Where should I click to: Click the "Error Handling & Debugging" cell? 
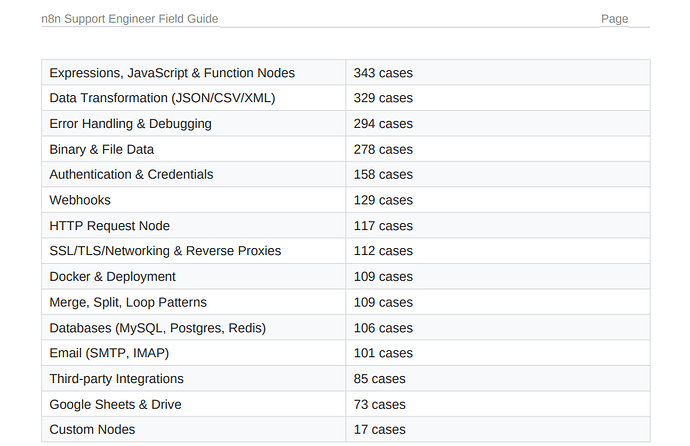pyautogui.click(x=130, y=124)
